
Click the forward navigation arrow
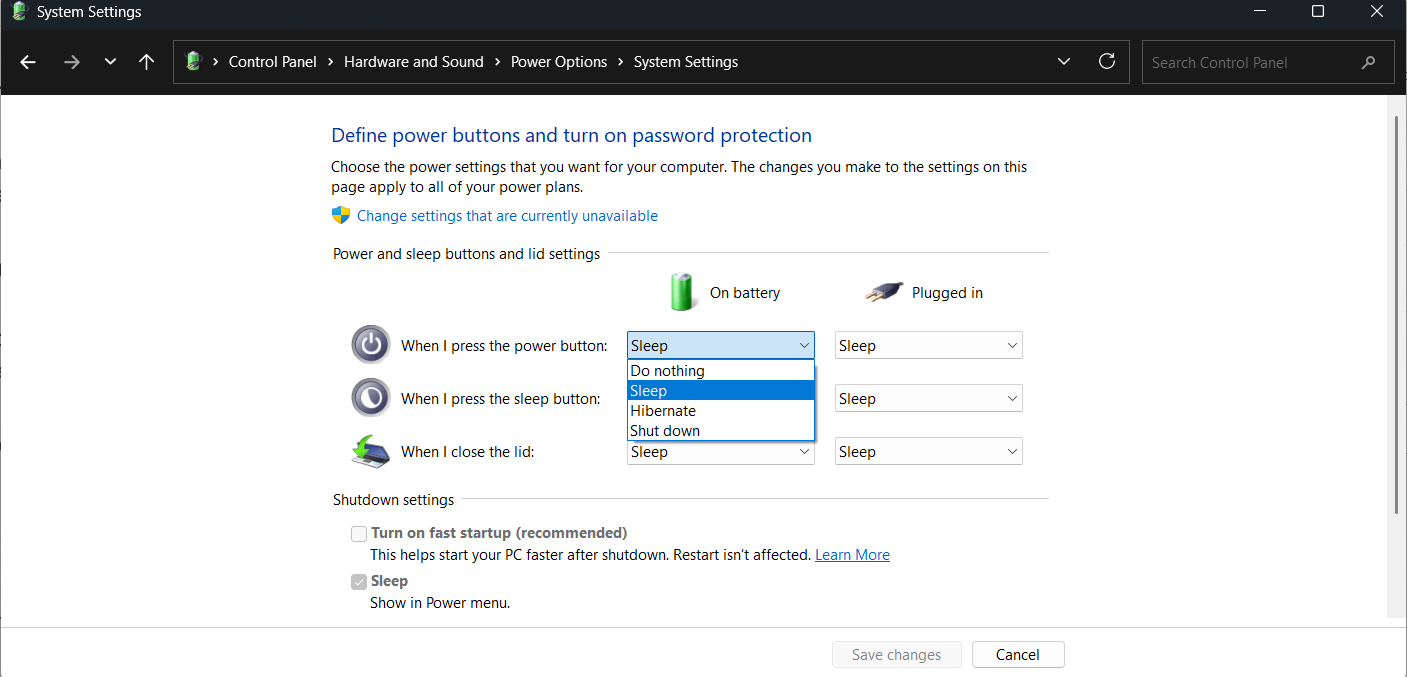[x=71, y=62]
